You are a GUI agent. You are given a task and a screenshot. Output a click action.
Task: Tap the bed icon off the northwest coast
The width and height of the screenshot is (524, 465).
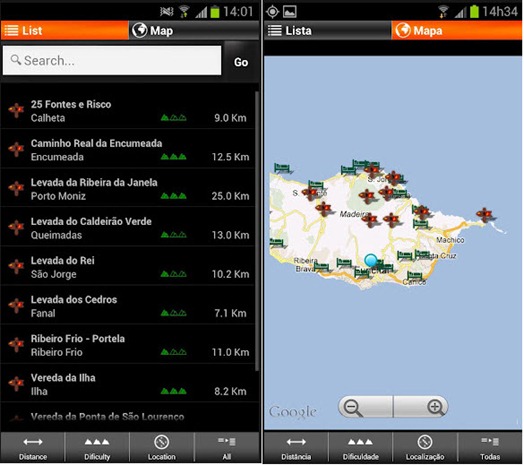[282, 167]
